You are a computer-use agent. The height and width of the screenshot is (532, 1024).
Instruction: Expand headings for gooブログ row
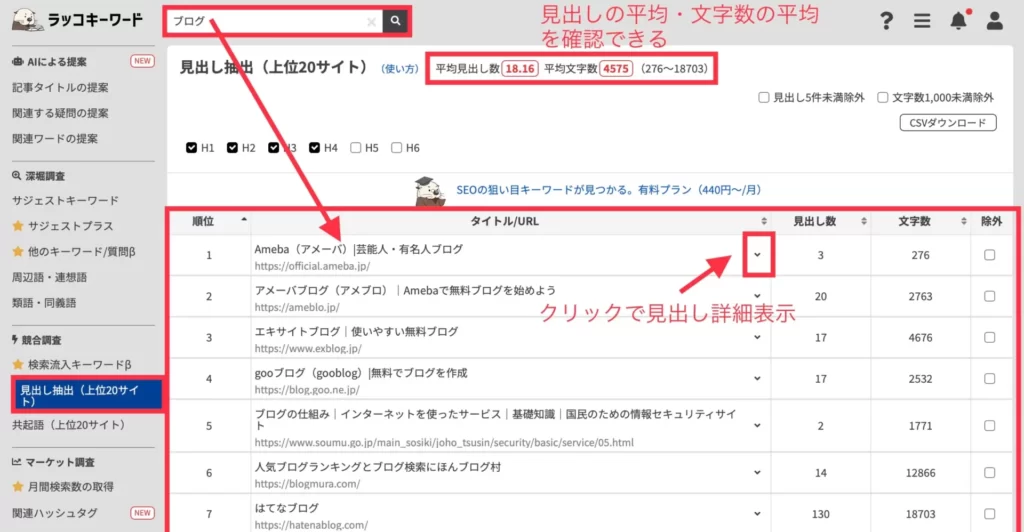(758, 379)
